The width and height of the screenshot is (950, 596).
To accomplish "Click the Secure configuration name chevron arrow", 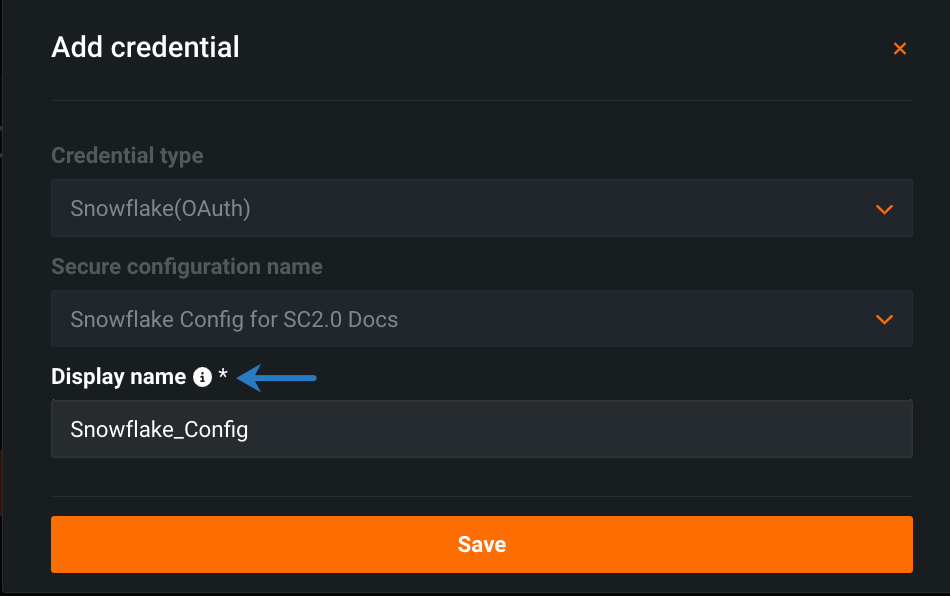I will point(884,320).
